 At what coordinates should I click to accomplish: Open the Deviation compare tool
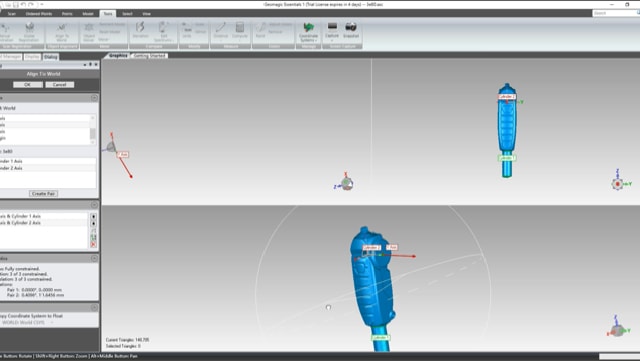point(140,30)
